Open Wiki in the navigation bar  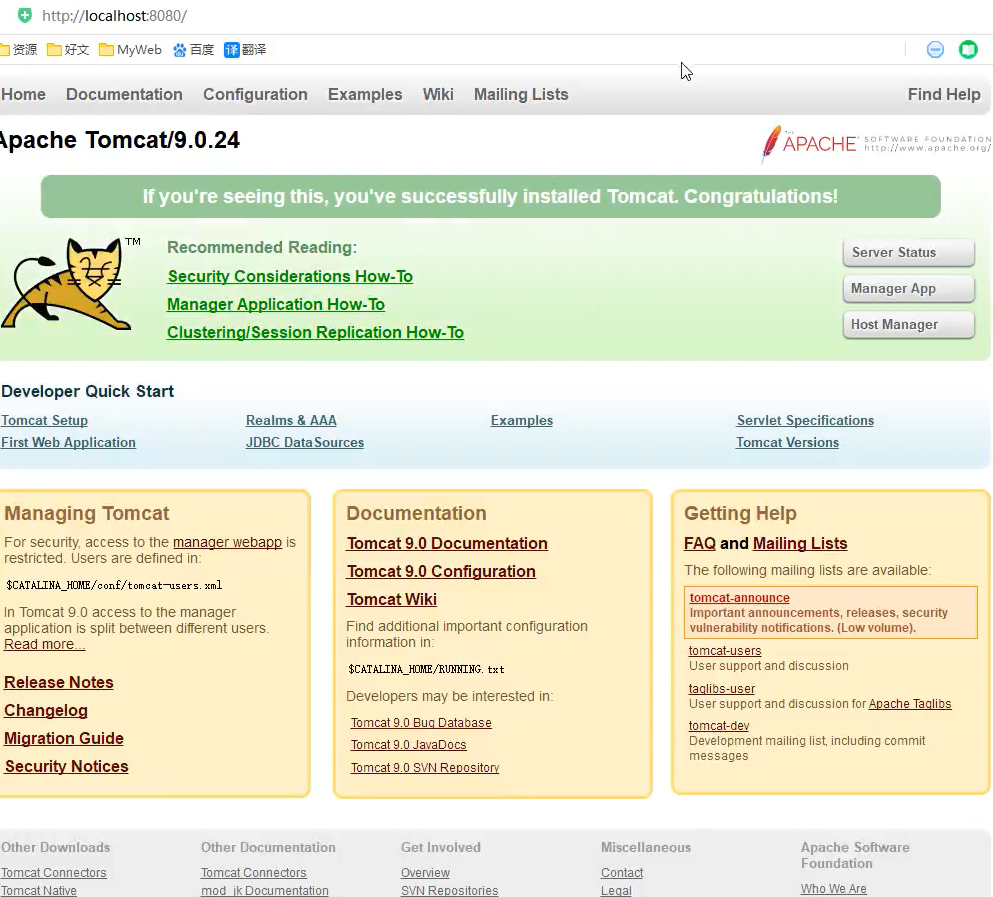pos(438,94)
